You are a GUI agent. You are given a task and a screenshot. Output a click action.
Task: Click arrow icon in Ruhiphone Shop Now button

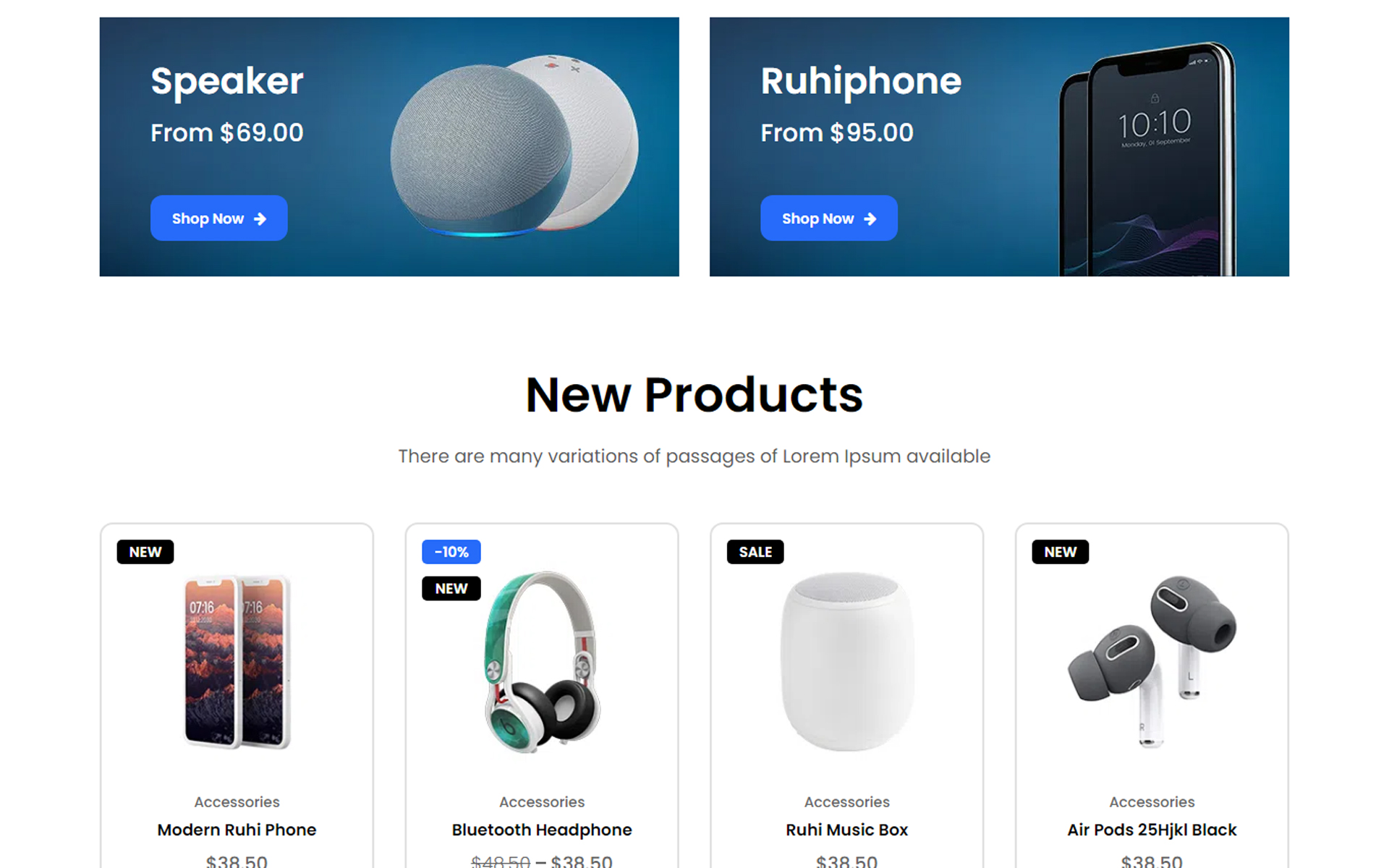click(x=870, y=218)
